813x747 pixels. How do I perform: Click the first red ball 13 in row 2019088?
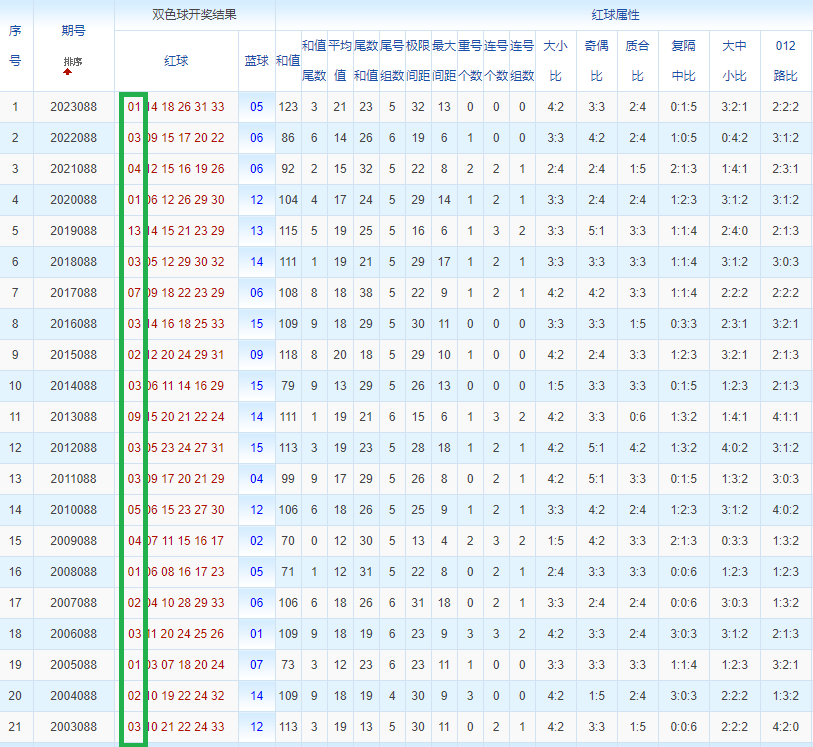click(134, 231)
